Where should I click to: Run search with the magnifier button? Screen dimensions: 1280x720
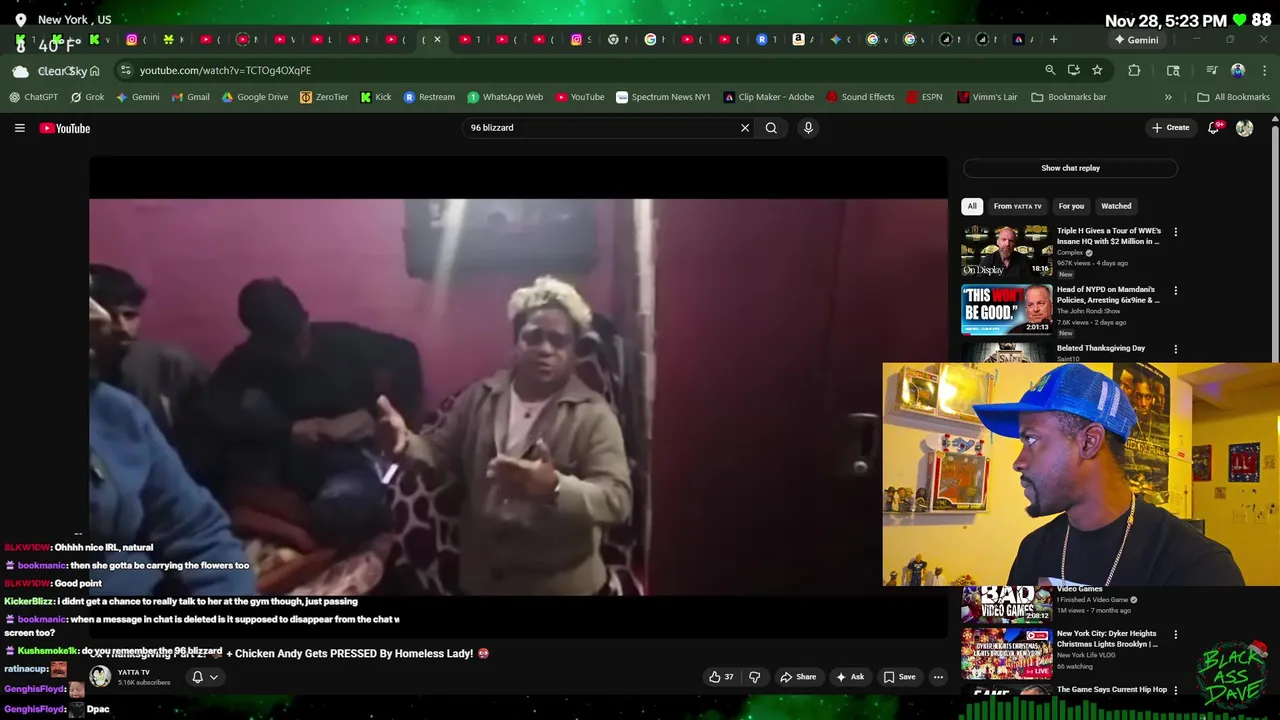(771, 128)
